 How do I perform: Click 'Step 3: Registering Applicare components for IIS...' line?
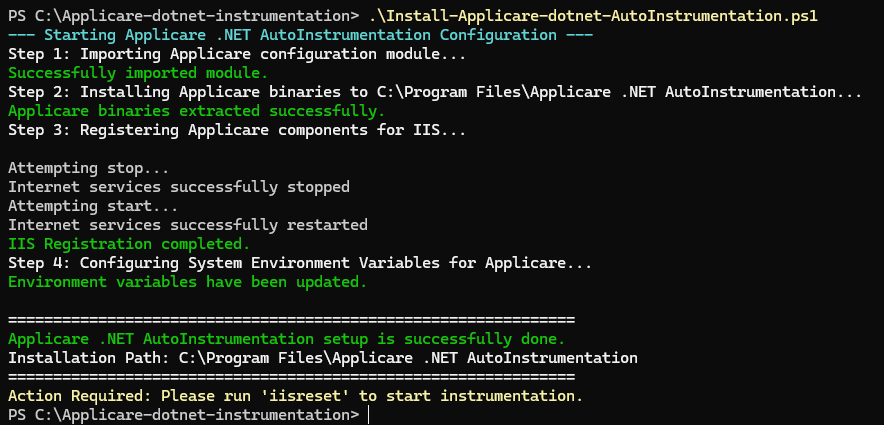tap(237, 130)
